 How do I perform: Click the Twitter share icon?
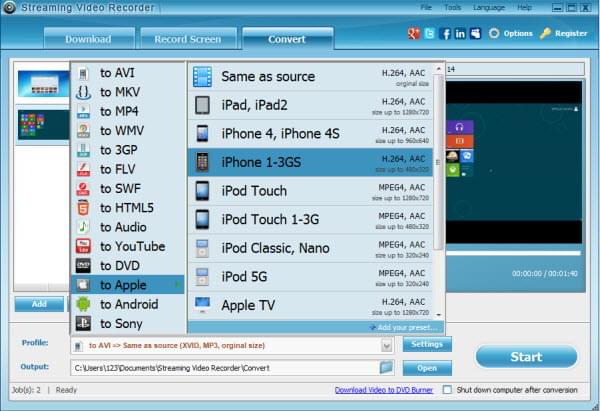429,34
